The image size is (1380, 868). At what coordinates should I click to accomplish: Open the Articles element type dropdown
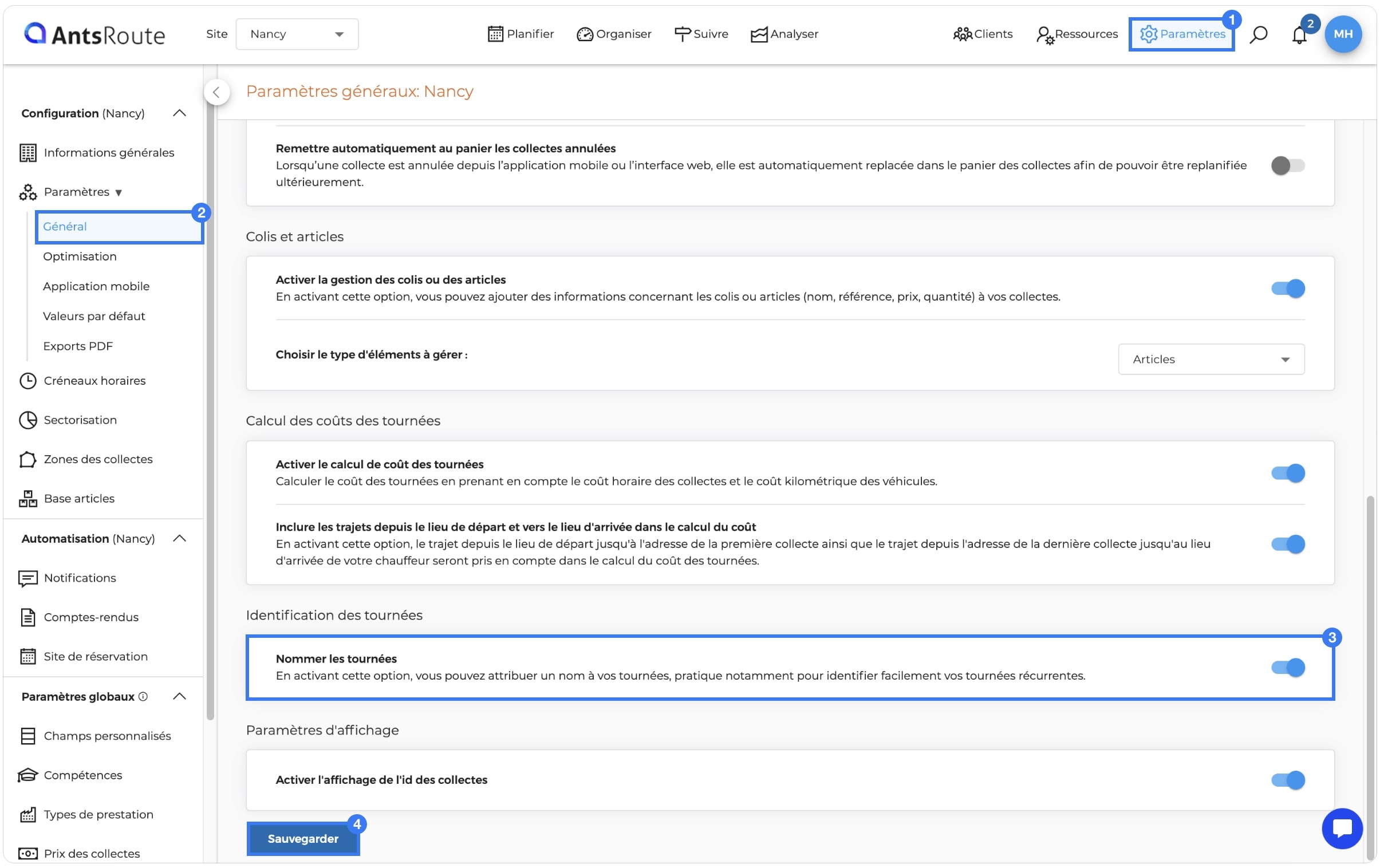[1211, 359]
